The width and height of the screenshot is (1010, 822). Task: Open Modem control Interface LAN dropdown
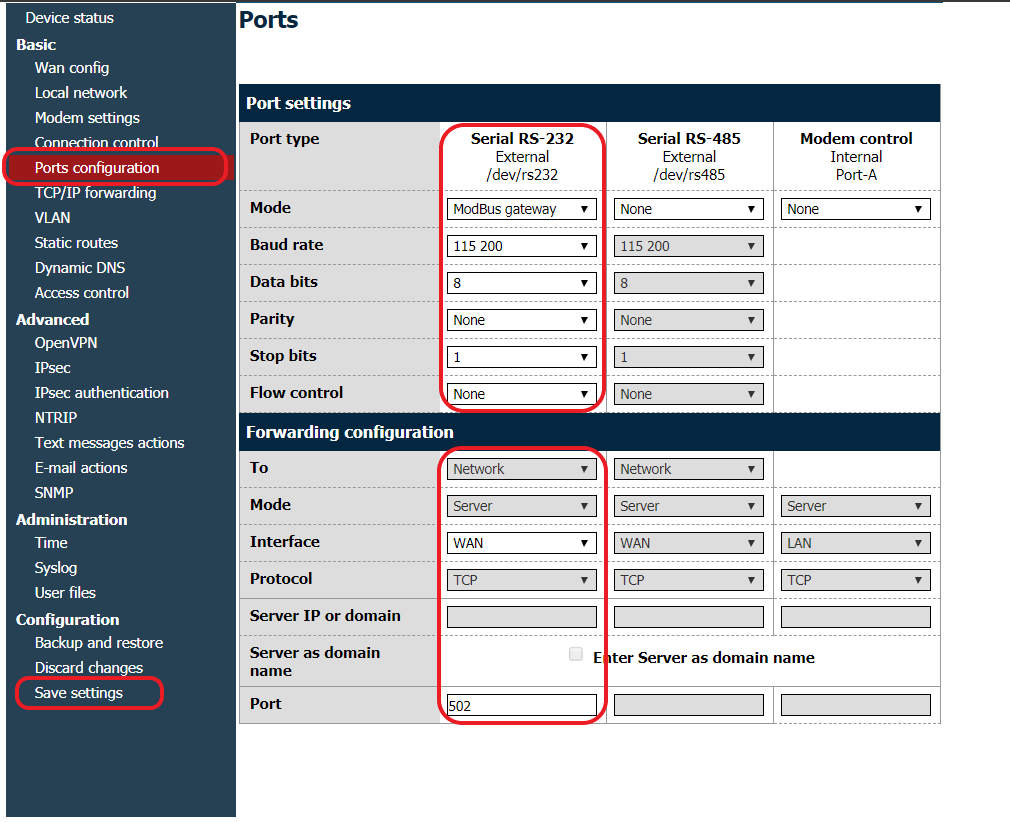855,543
